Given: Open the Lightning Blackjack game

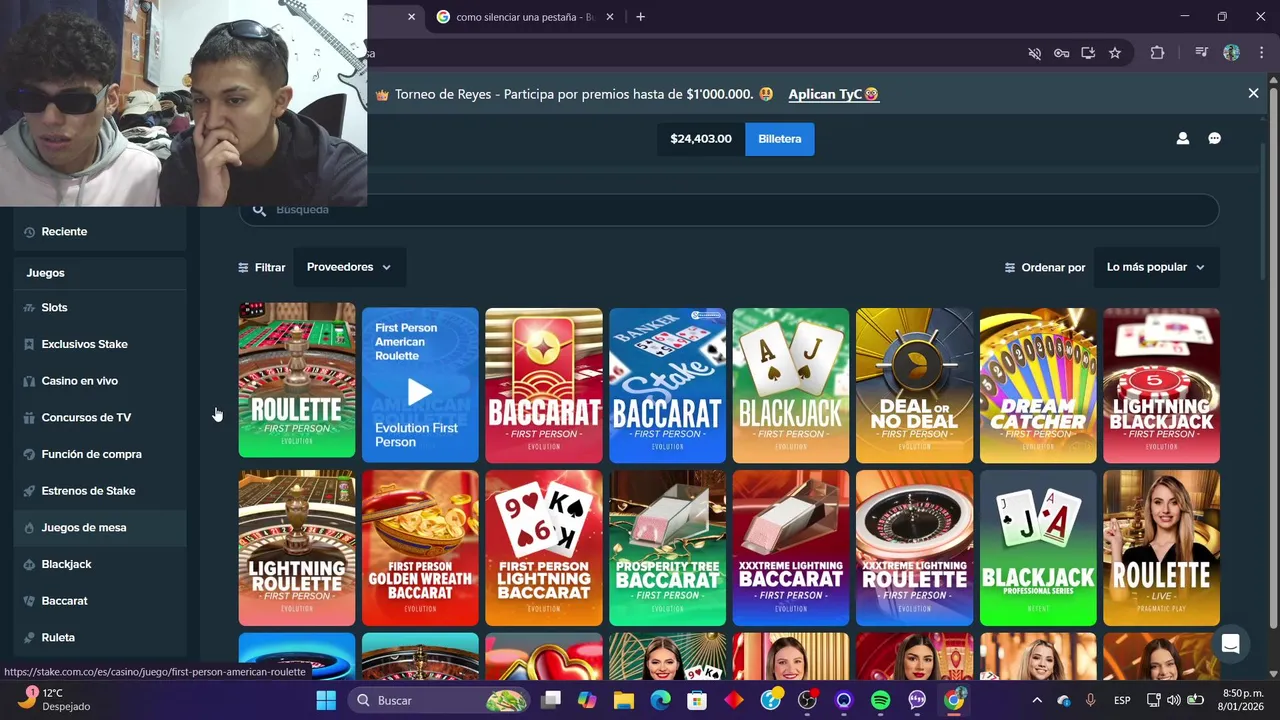Looking at the screenshot, I should [1161, 385].
